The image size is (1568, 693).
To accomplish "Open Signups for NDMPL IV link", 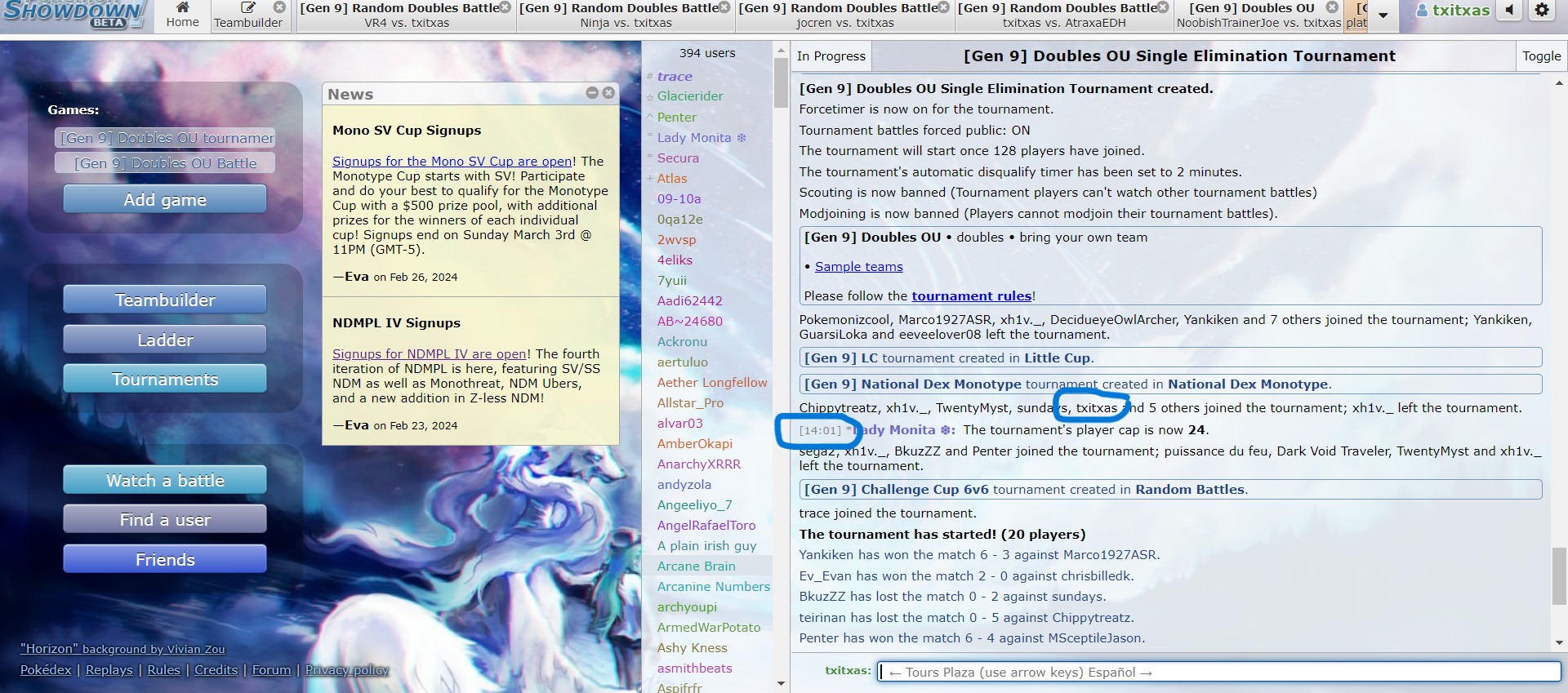I will click(430, 354).
